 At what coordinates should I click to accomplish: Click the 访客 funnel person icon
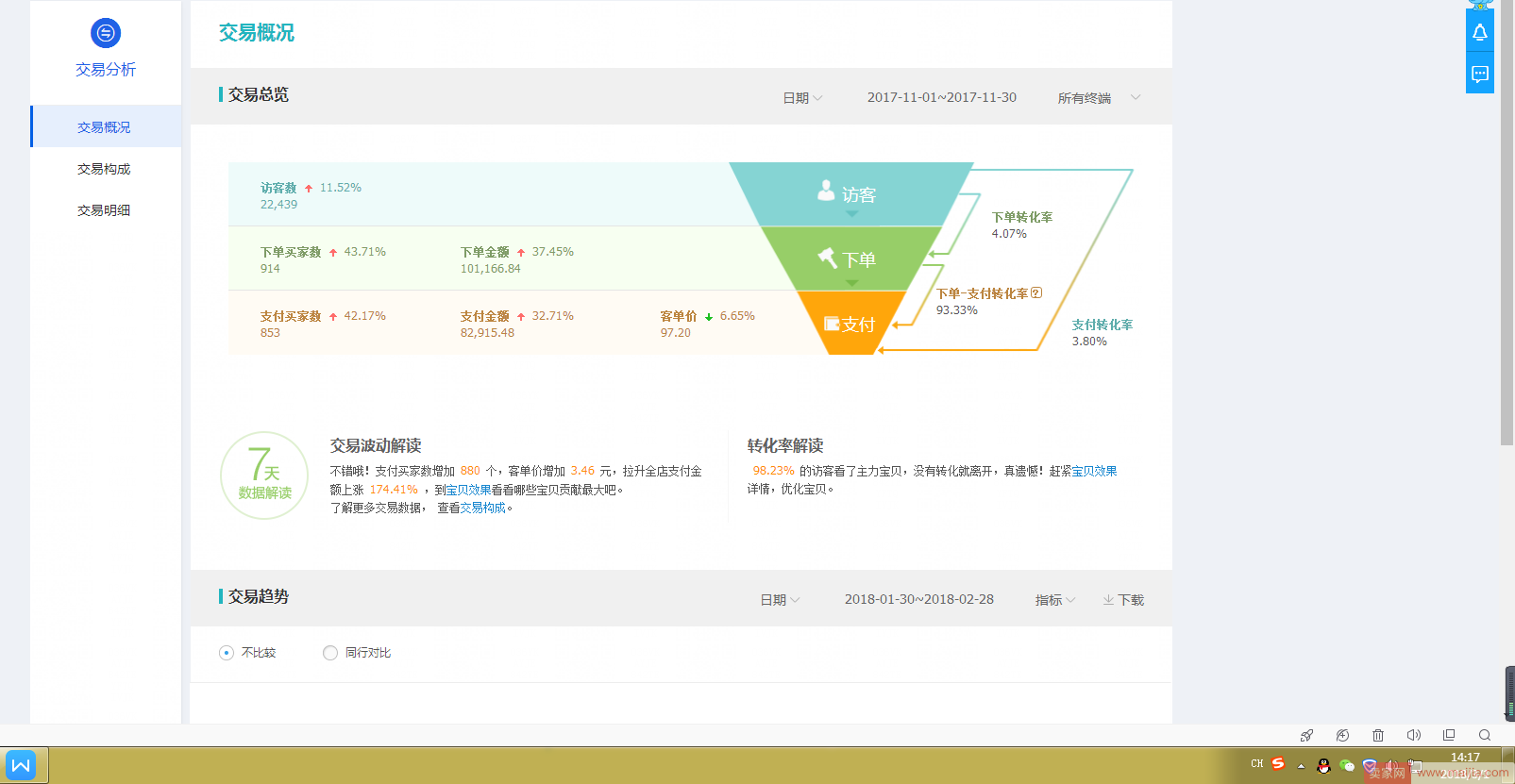(826, 191)
